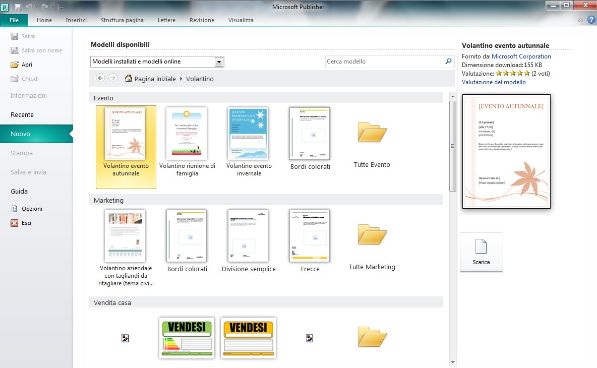Click the Chiudi icon
The height and width of the screenshot is (368, 597).
click(x=14, y=79)
